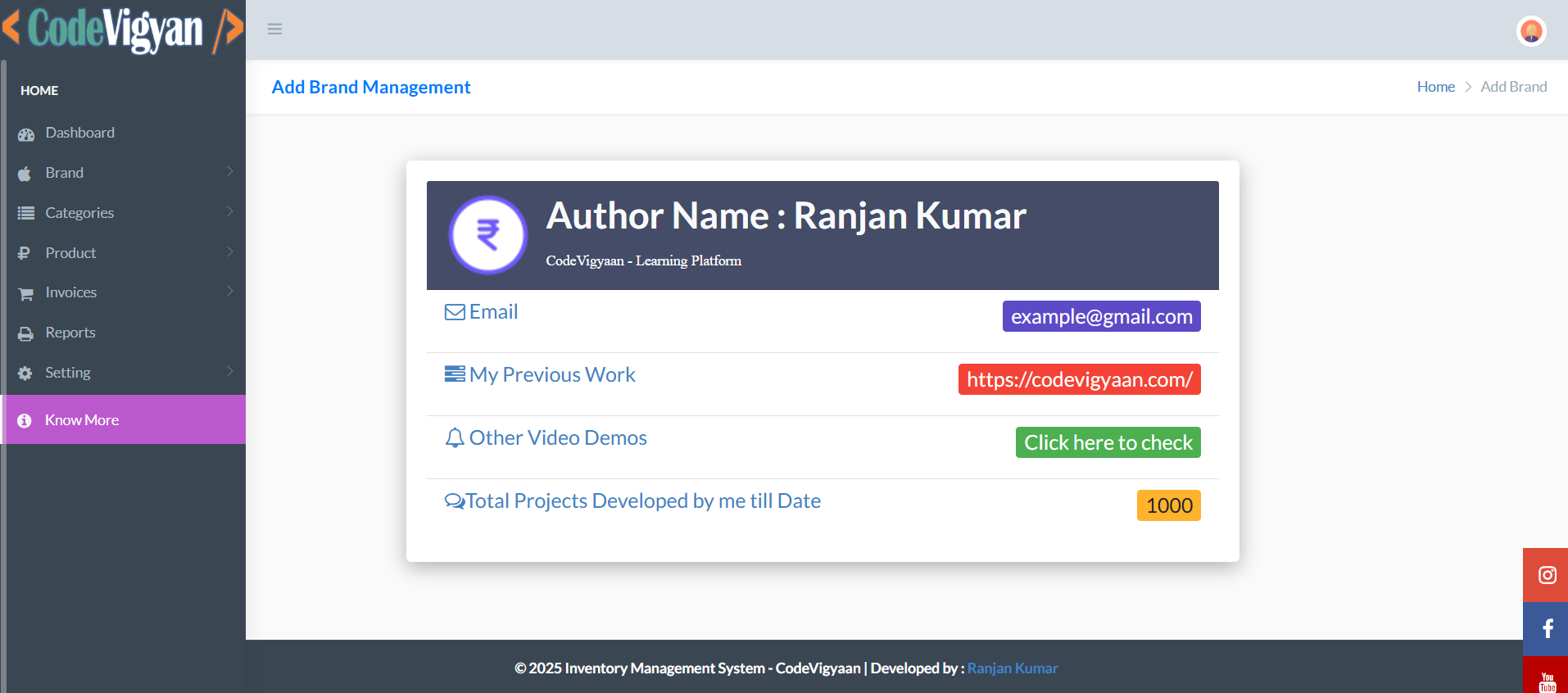Expand the Product submenu chevron

pos(230,252)
